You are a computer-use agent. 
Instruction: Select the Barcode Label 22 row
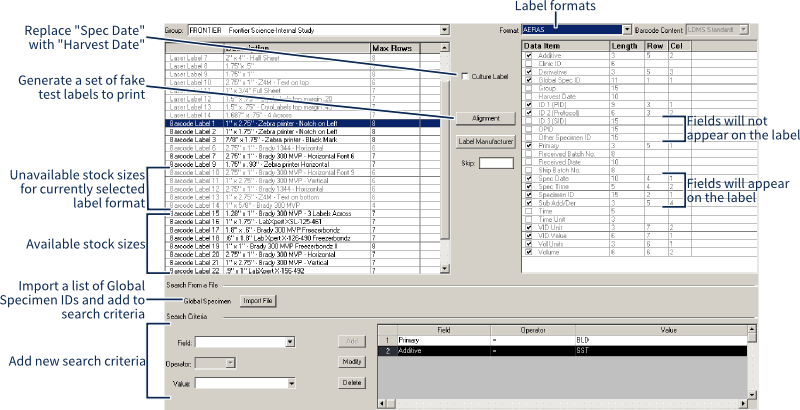303,271
